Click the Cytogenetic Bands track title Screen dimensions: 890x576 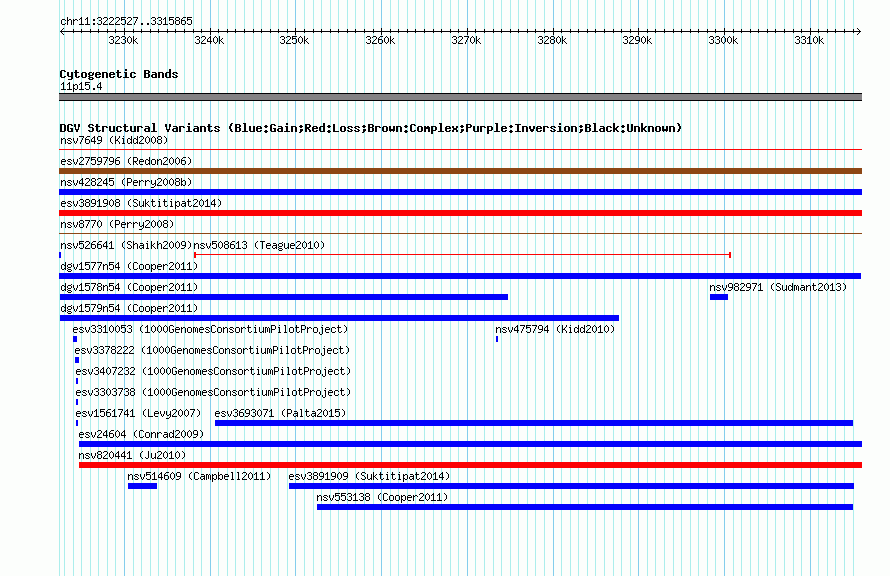tap(119, 74)
